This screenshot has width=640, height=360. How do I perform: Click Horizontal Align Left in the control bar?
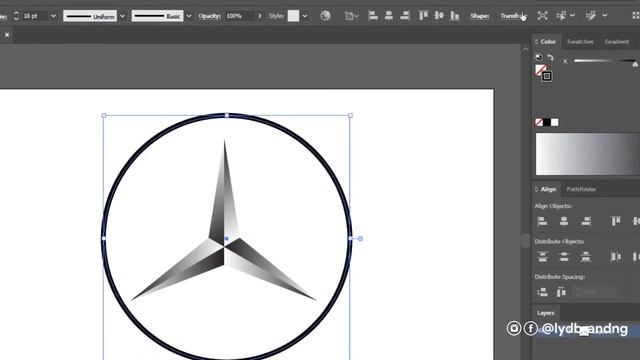click(373, 16)
